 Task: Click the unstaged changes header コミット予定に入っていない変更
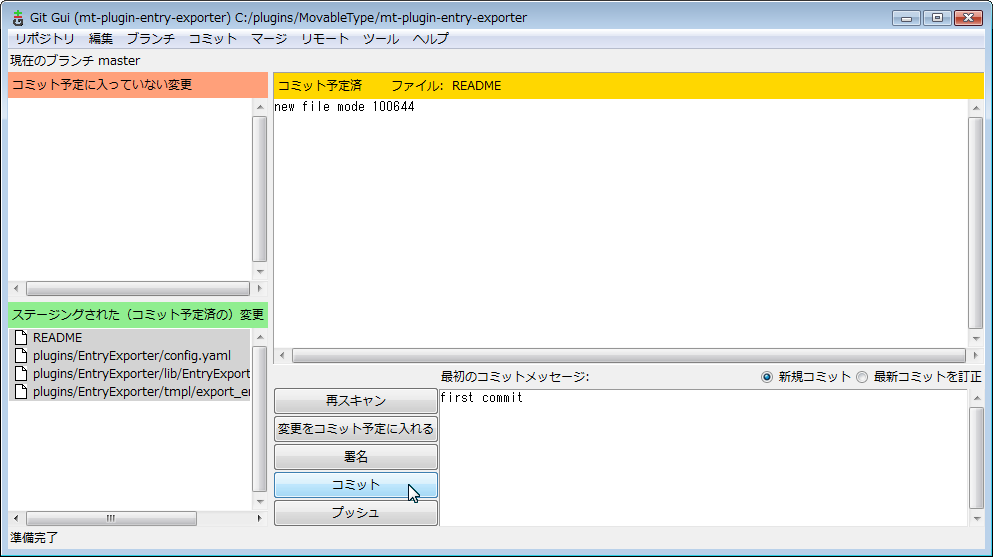(138, 85)
